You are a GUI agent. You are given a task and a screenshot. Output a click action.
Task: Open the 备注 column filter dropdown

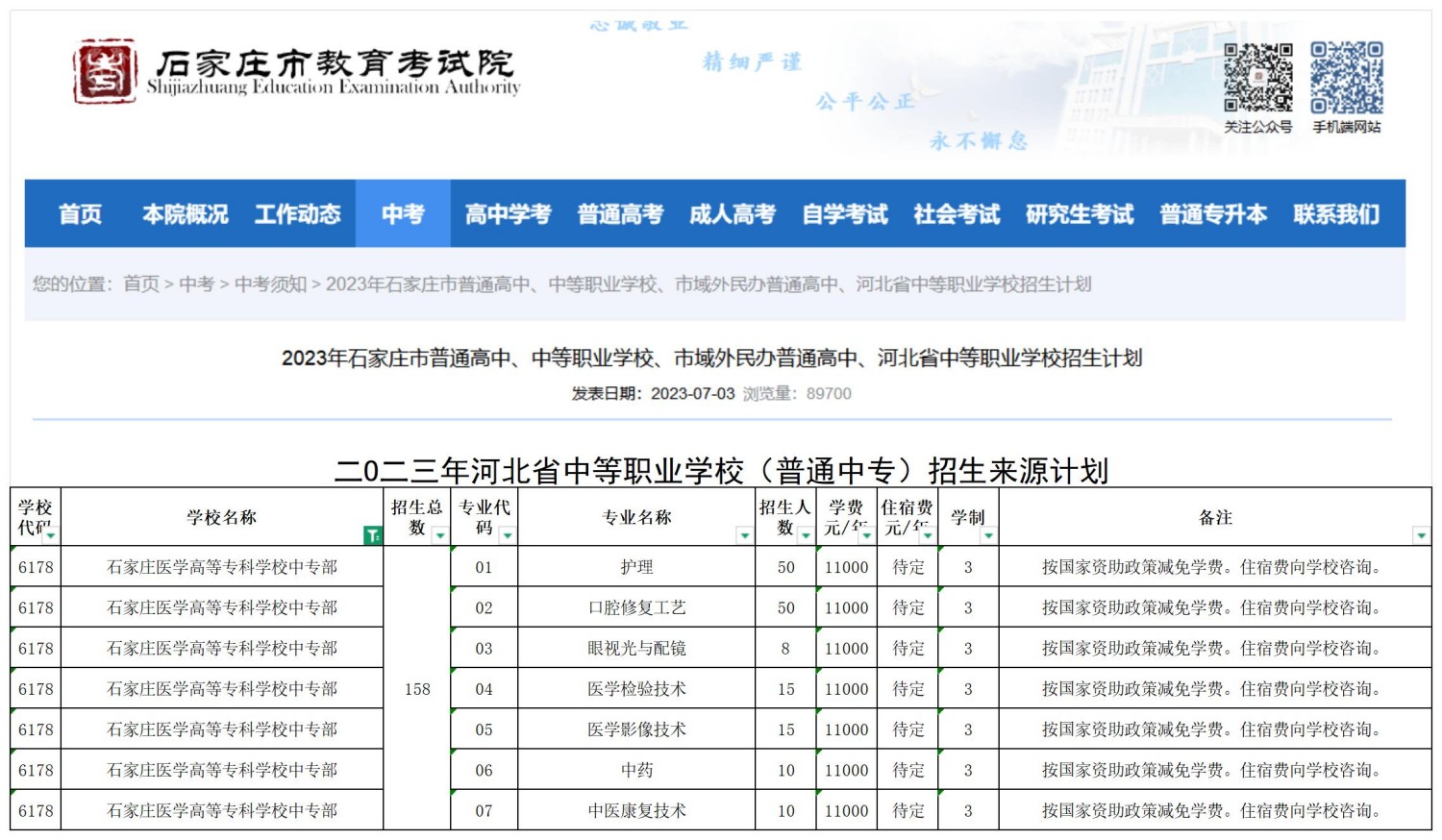pyautogui.click(x=1420, y=535)
